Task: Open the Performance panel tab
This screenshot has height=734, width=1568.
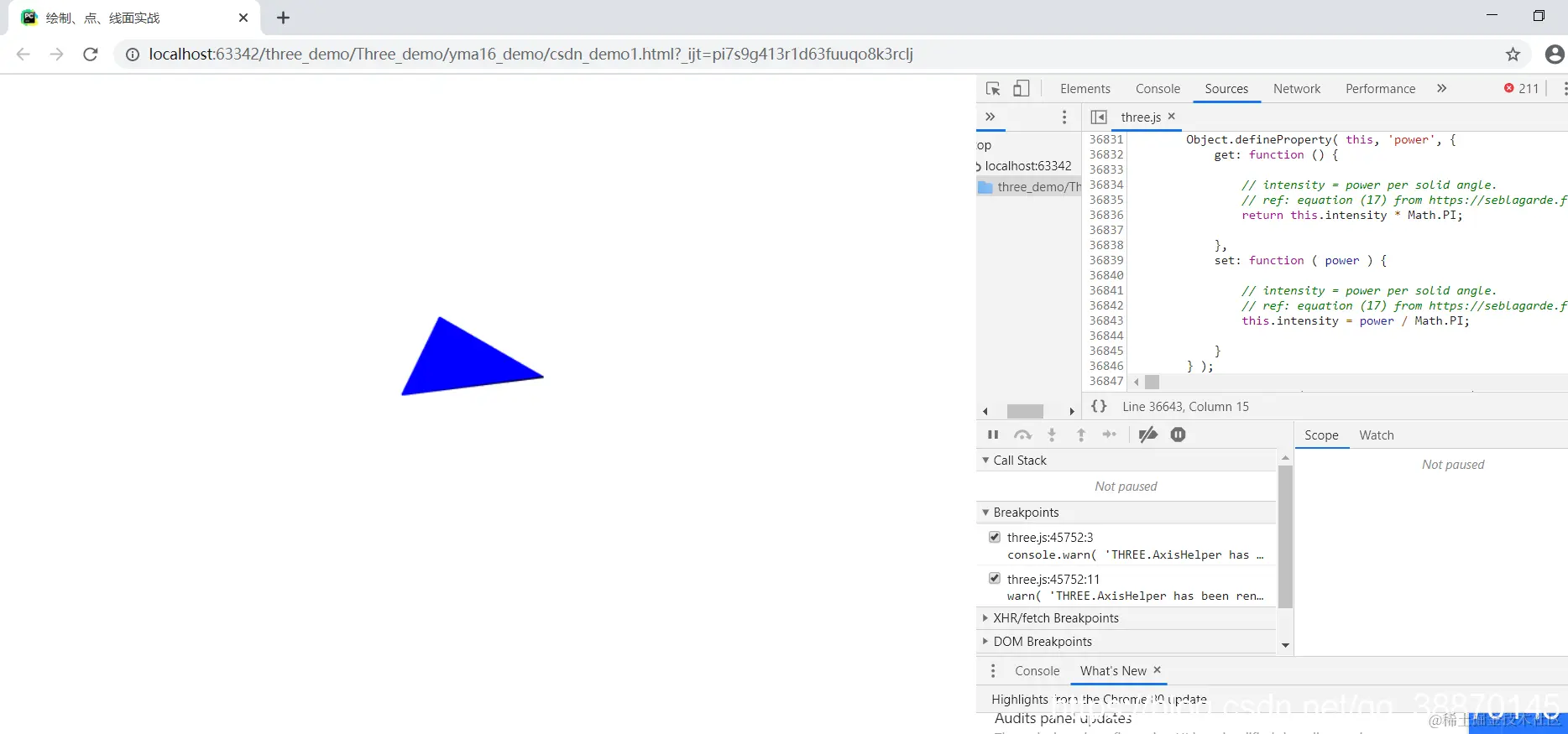Action: click(x=1380, y=89)
